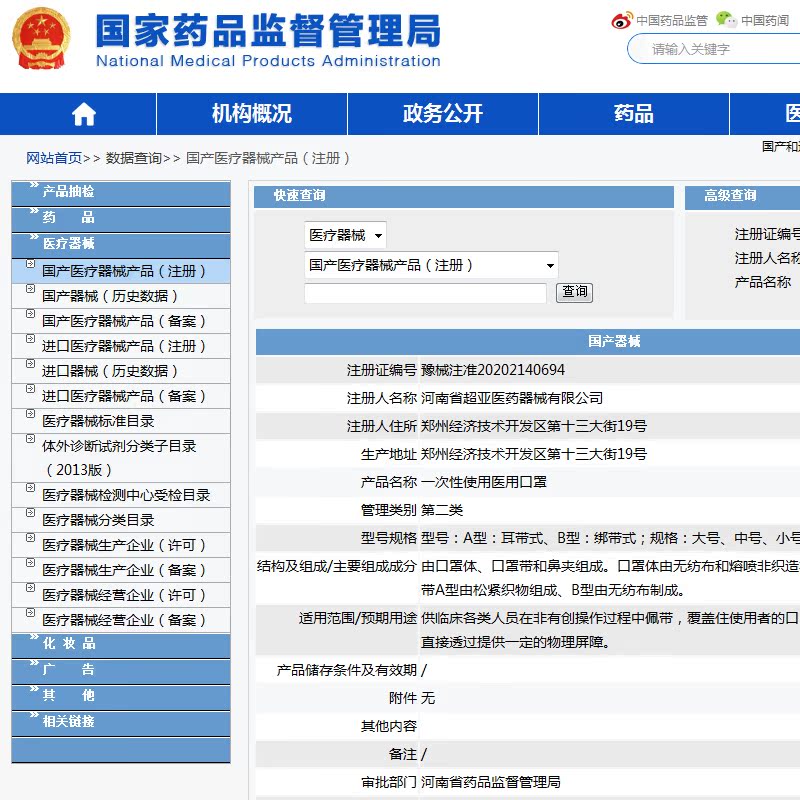800x800 pixels.
Task: Click arrow icon beside 国产医疗器械产品（注册）
Action: [x=31, y=264]
